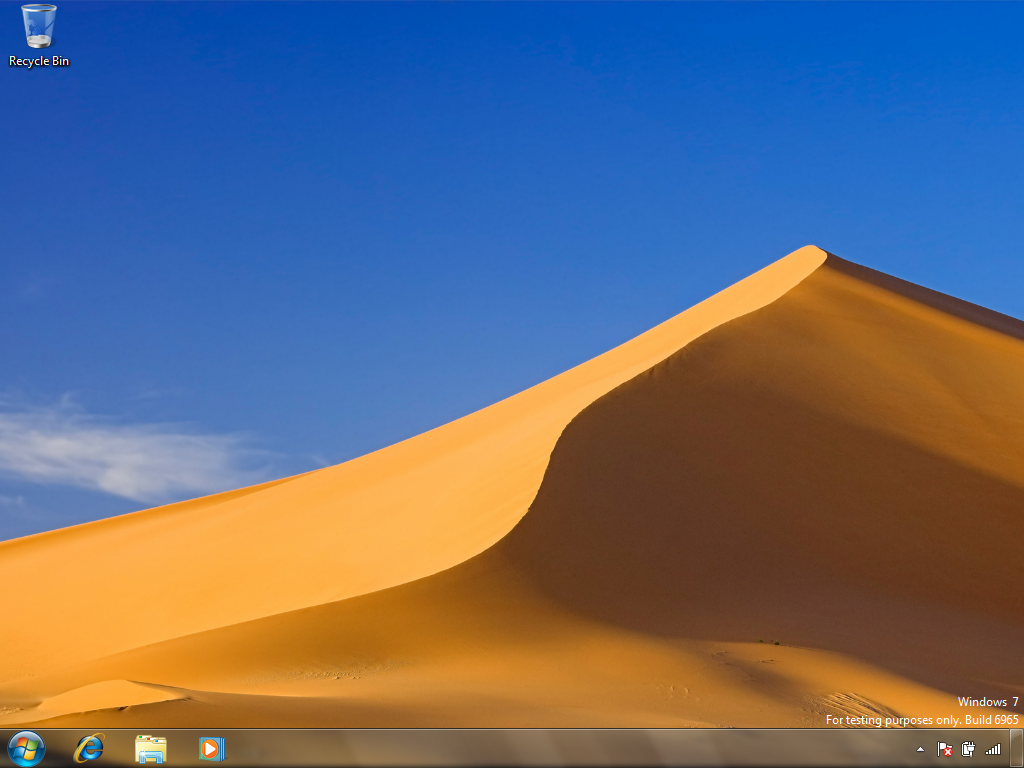The height and width of the screenshot is (768, 1024).
Task: Open network signal bars tray icon
Action: pos(993,749)
